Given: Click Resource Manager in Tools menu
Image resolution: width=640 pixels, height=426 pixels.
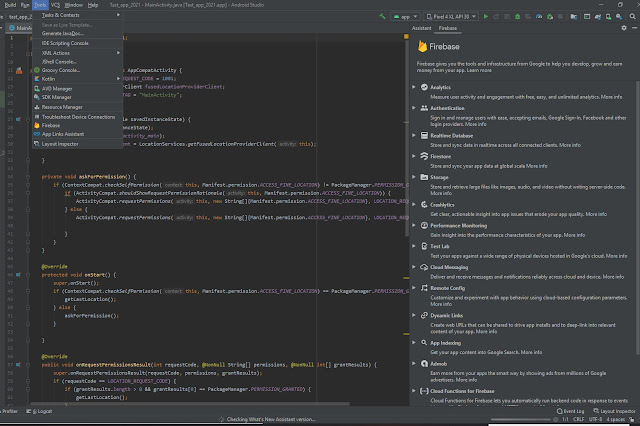Looking at the screenshot, I should click(x=62, y=106).
